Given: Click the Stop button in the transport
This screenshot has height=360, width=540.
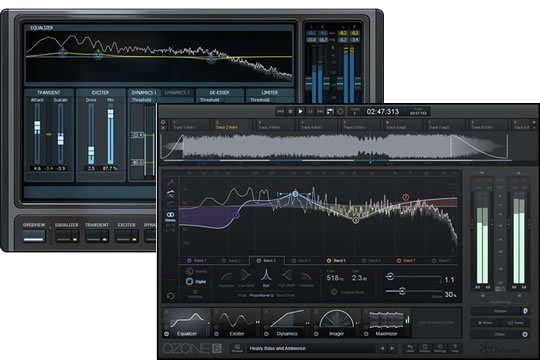Looking at the screenshot, I should coord(290,111).
